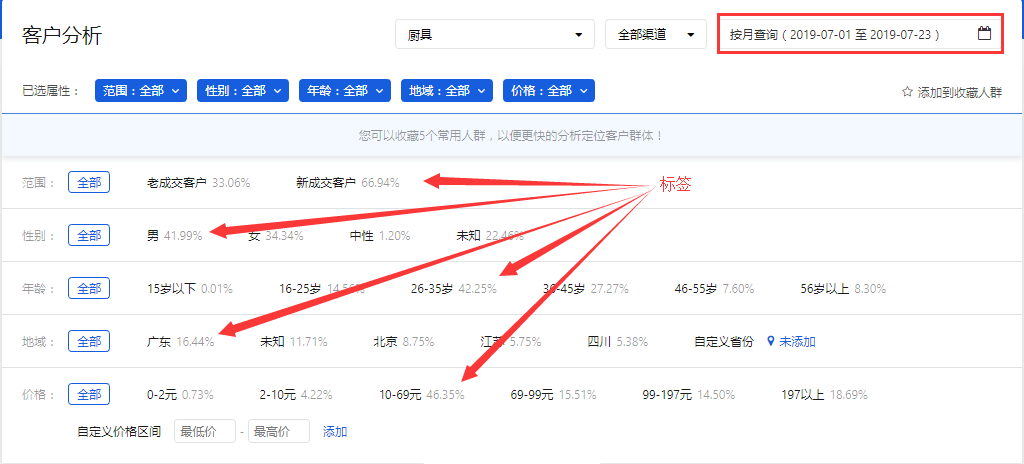Open the 全部渠道 channel dropdown
This screenshot has width=1024, height=464.
(656, 35)
